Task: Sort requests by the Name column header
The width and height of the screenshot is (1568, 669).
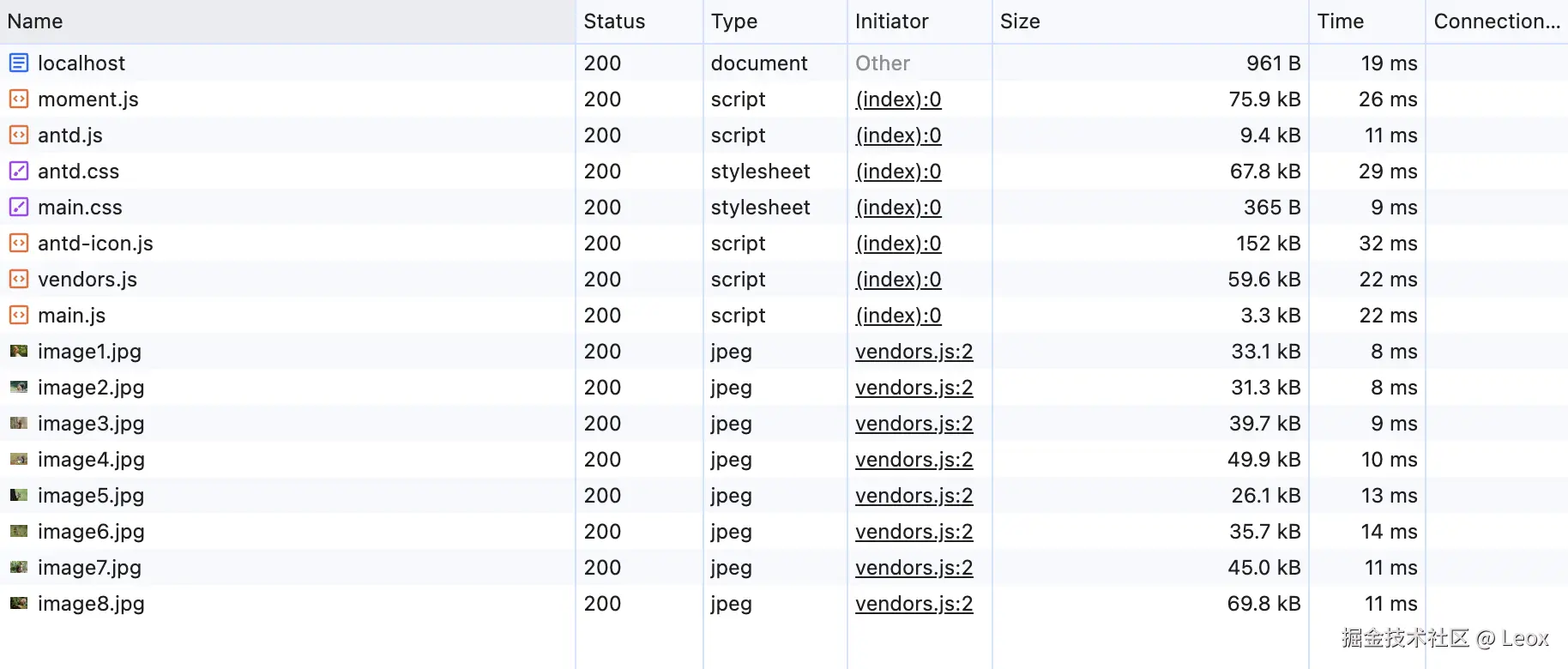Action: 35,21
